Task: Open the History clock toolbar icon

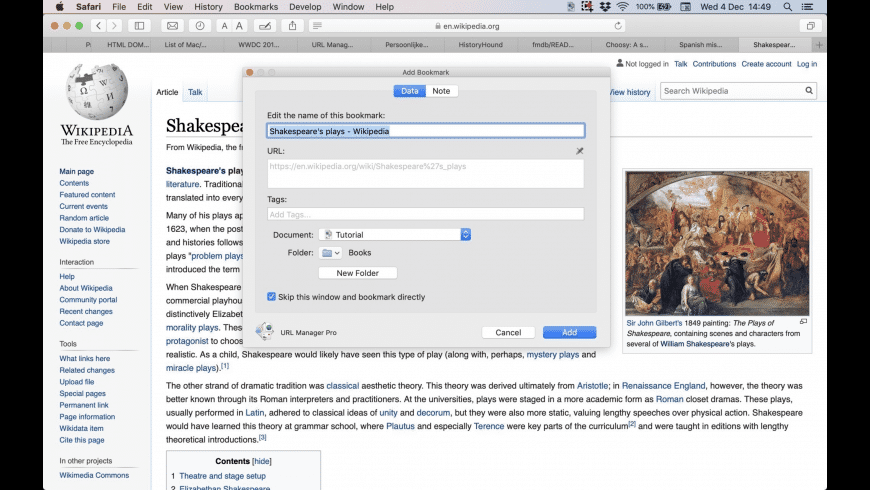Action: click(200, 26)
